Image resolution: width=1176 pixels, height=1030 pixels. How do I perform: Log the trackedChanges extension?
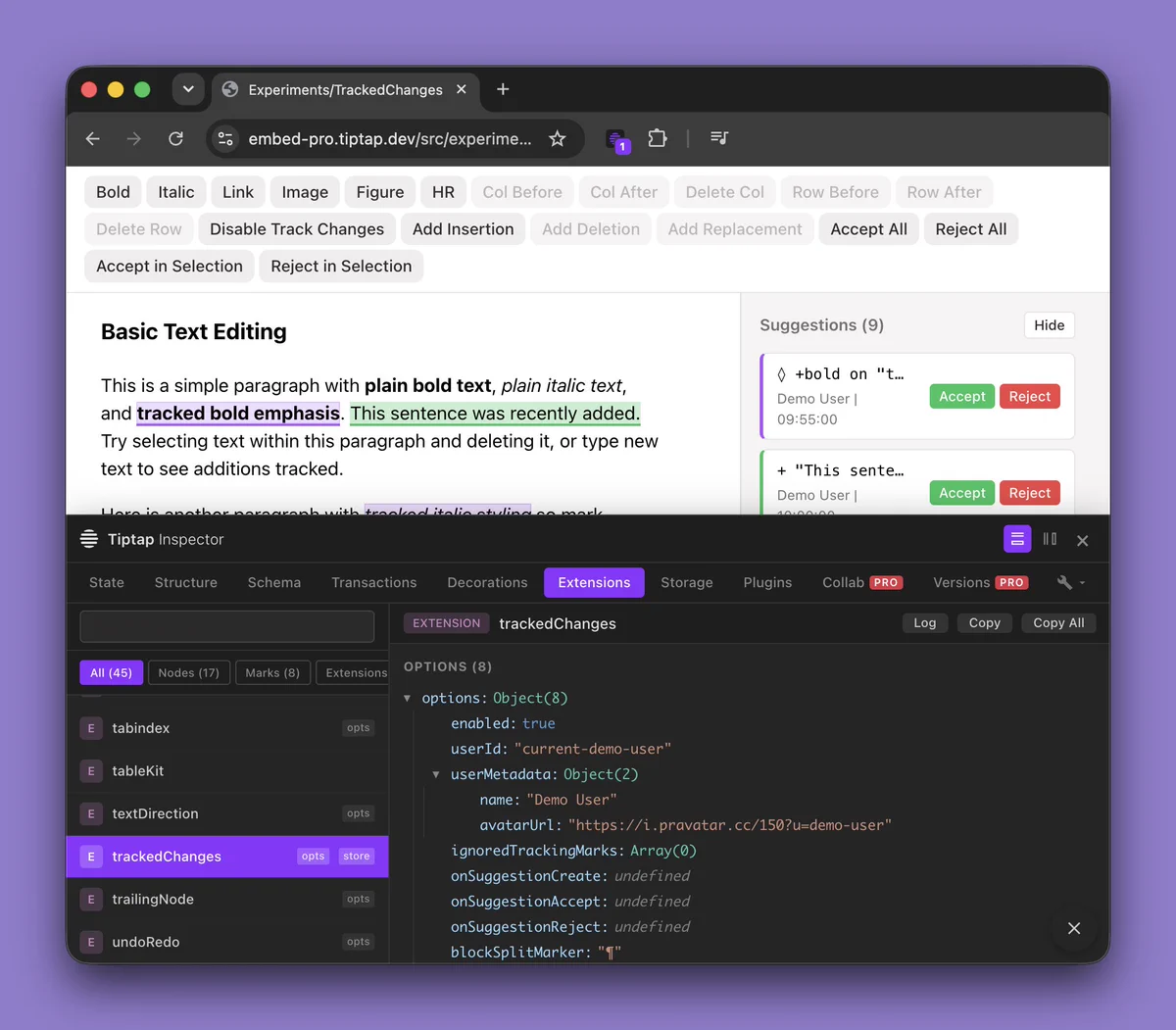[x=925, y=623]
